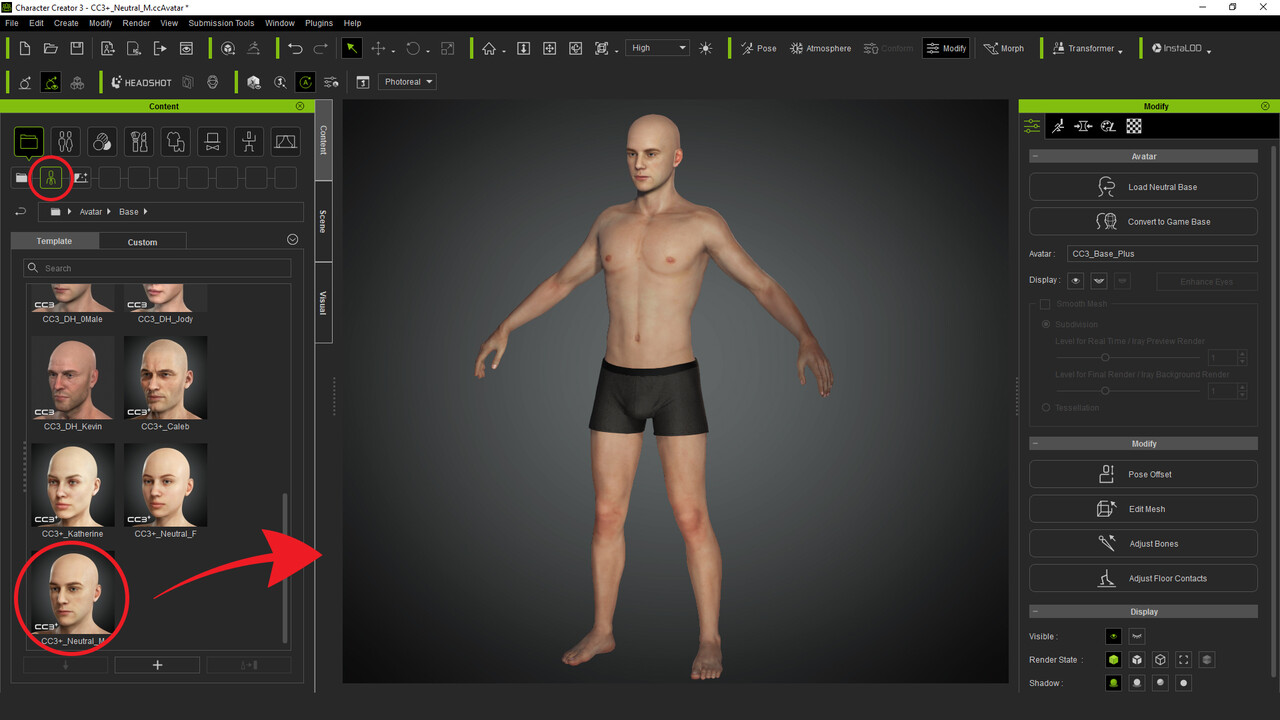This screenshot has height=720, width=1280.
Task: Switch to the Custom content tab
Action: pyautogui.click(x=142, y=242)
